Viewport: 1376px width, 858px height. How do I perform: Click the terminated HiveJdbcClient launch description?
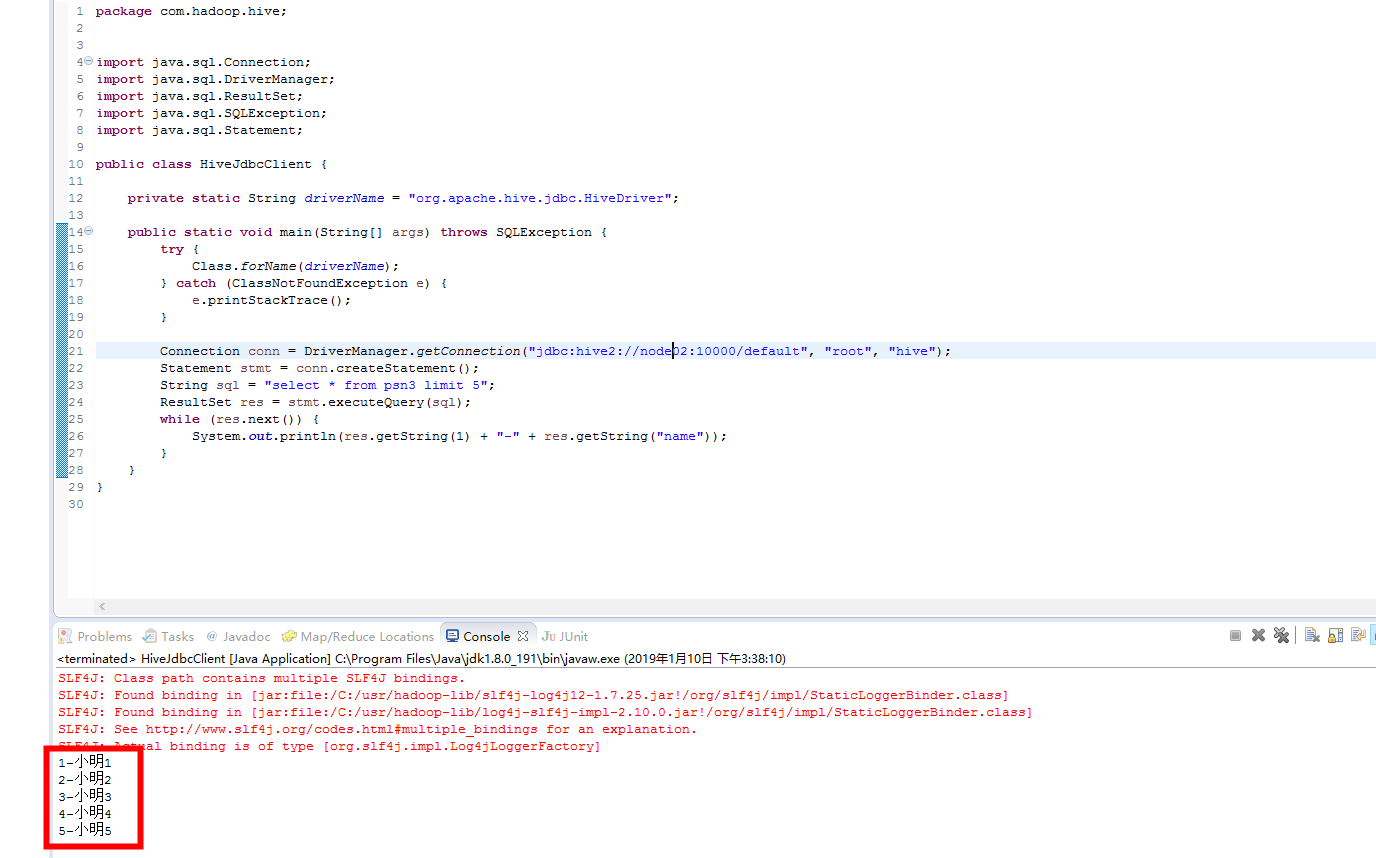coord(421,659)
